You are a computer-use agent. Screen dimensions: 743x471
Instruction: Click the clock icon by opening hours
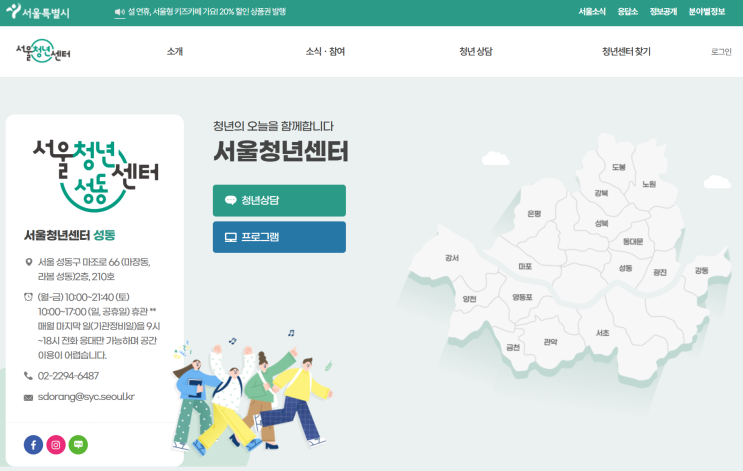click(28, 297)
